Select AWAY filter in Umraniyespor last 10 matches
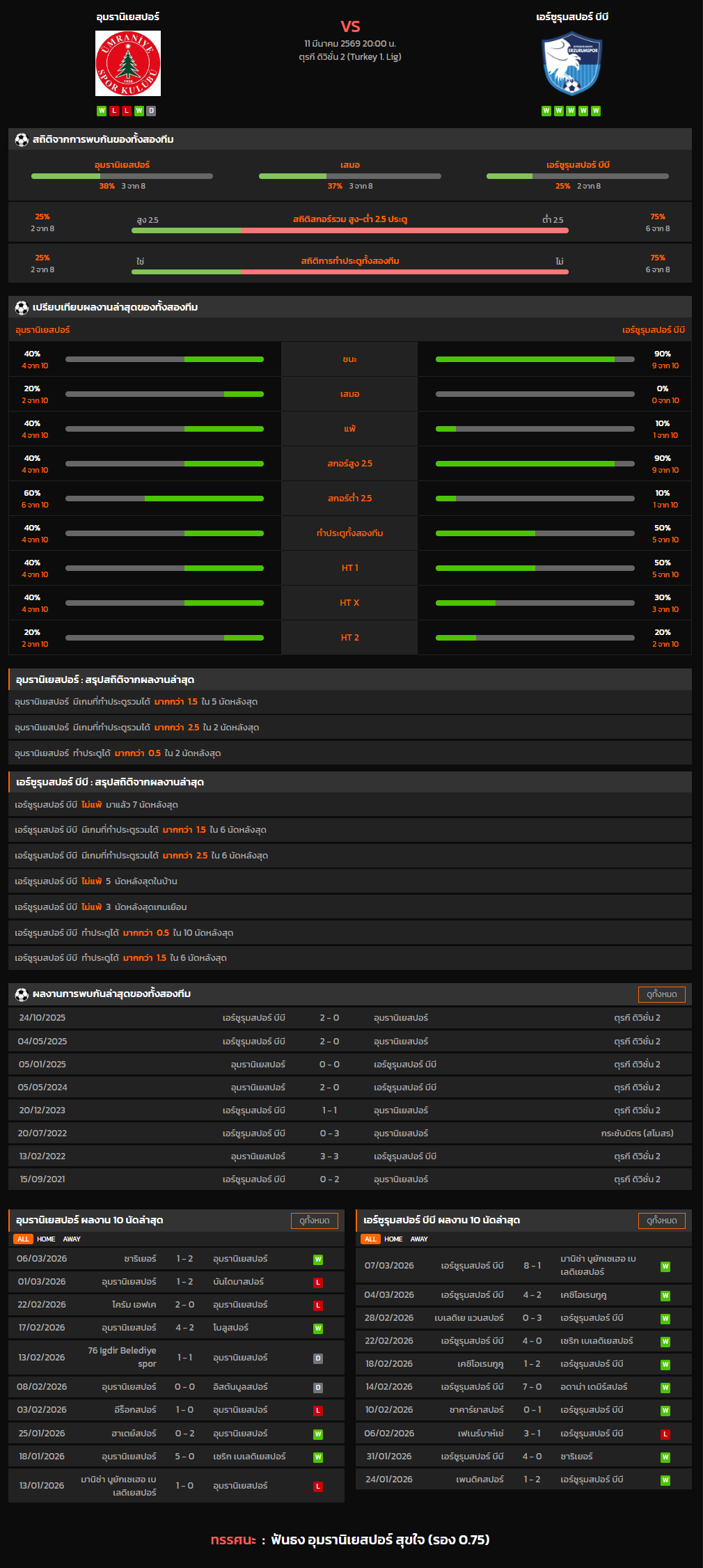 pos(72,1239)
